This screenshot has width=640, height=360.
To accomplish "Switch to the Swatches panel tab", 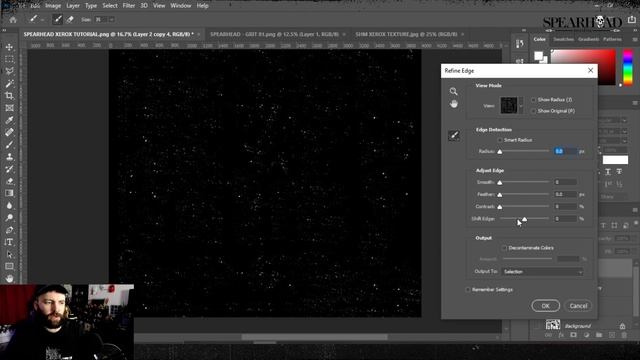I will [x=563, y=40].
